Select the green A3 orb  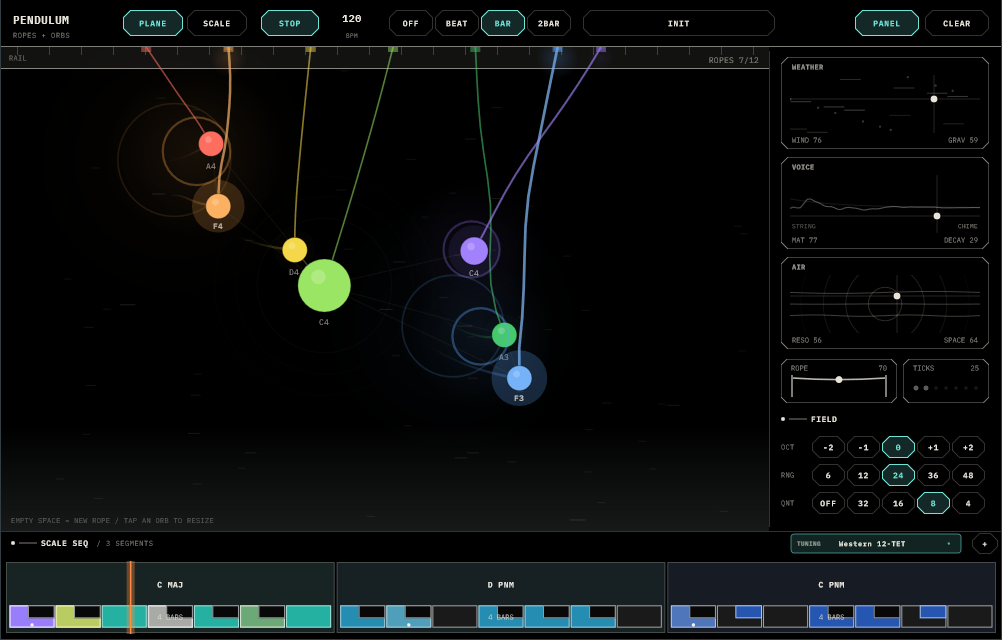504,335
